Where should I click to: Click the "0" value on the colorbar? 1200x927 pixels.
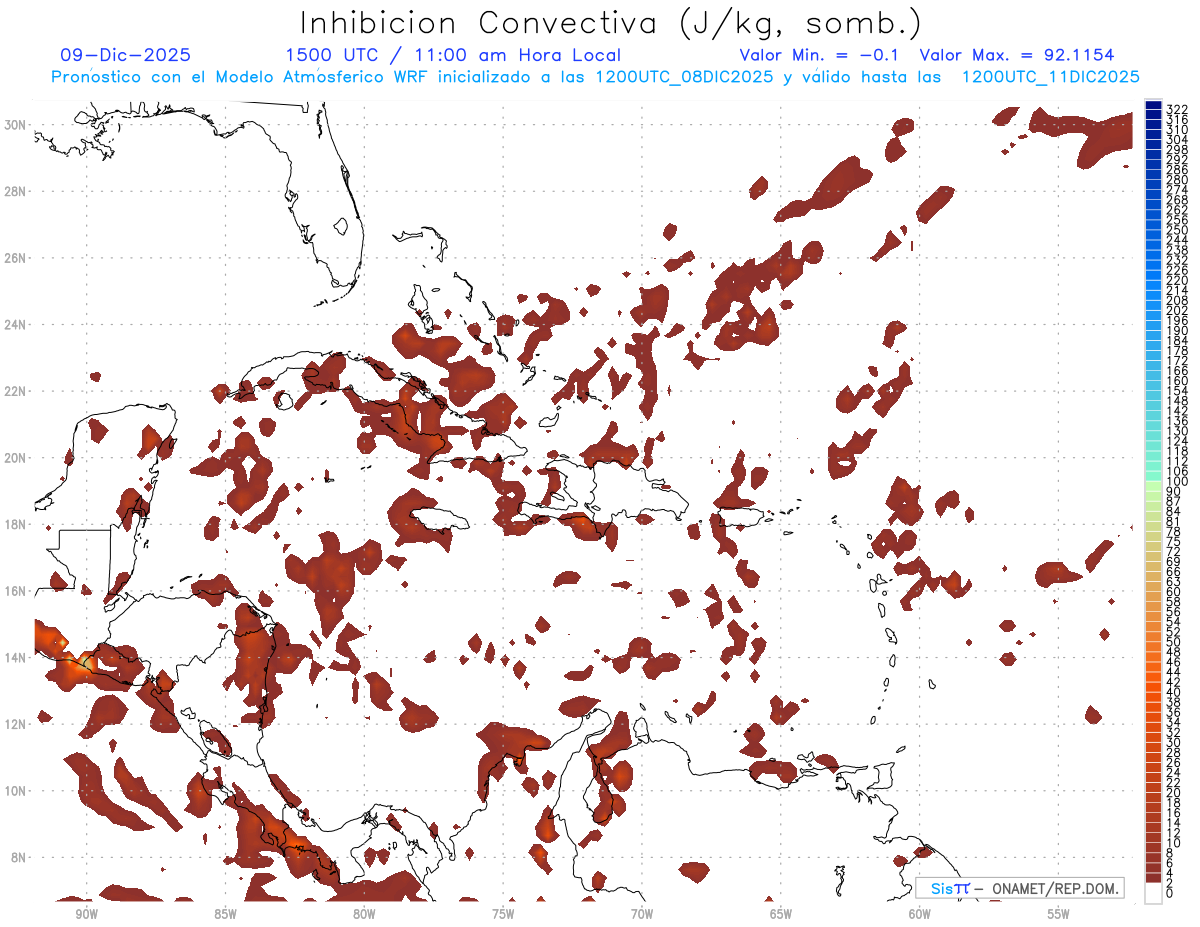tap(1170, 893)
